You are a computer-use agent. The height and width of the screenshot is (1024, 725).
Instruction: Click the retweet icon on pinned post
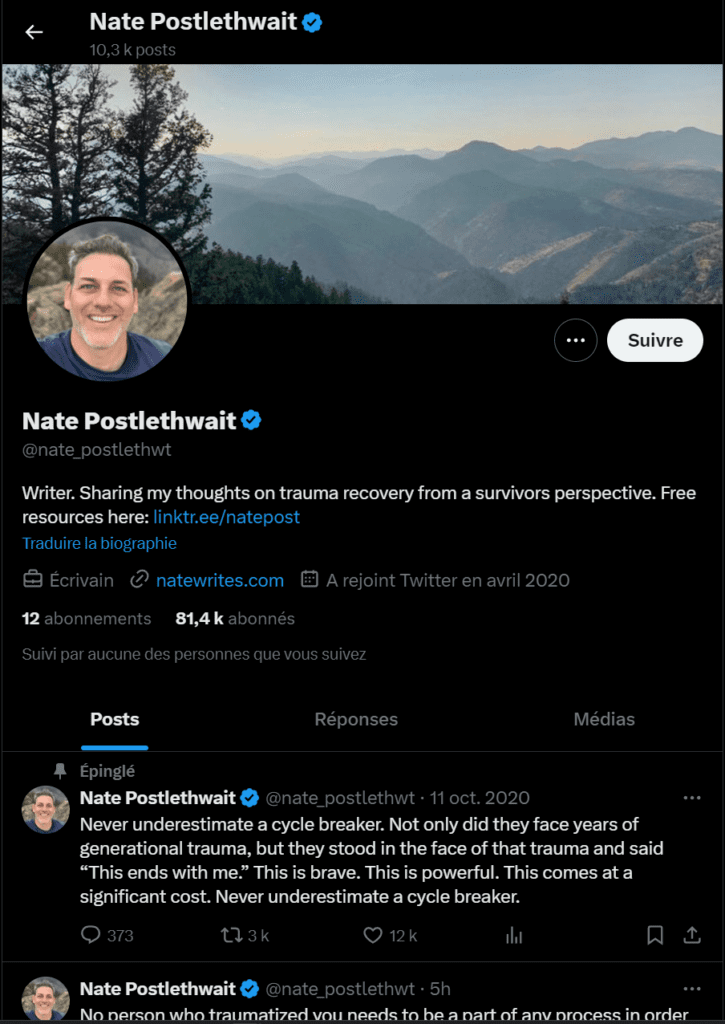(232, 935)
